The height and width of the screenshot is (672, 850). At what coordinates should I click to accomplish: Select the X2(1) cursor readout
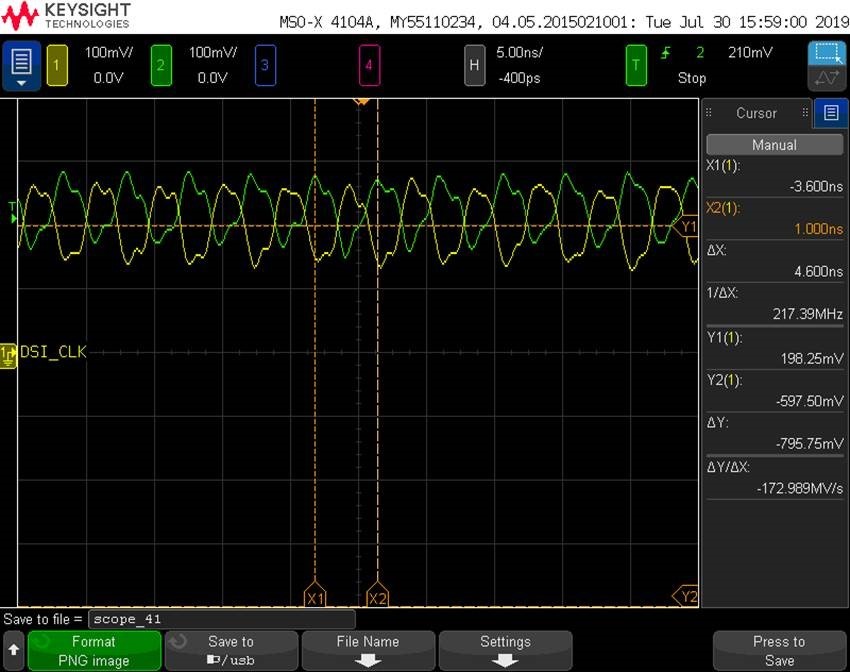[x=774, y=218]
